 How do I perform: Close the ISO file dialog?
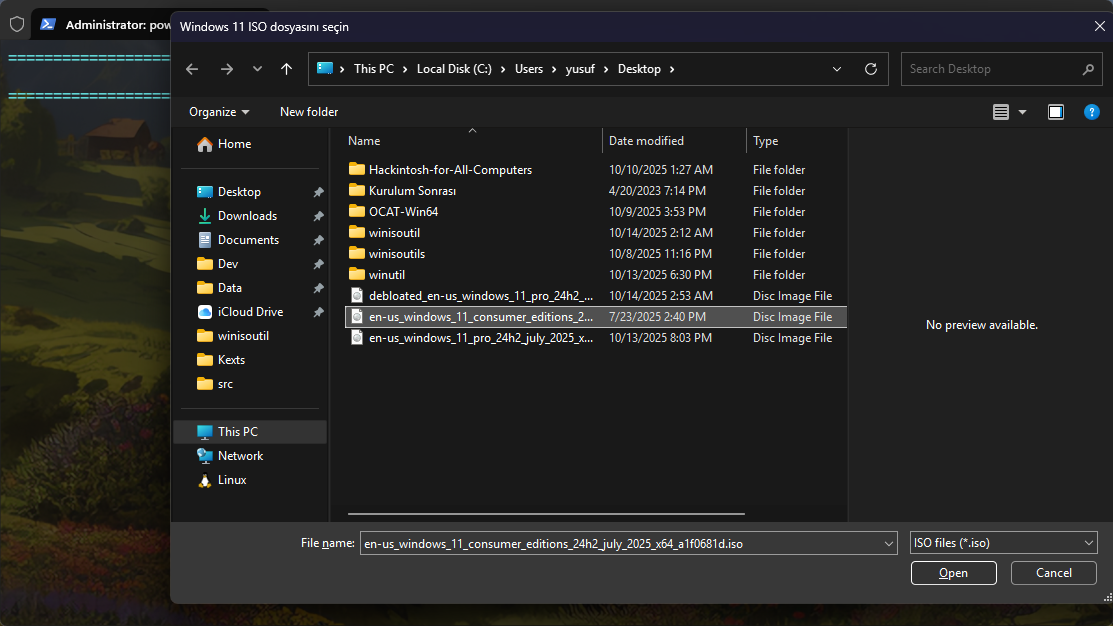click(1100, 26)
